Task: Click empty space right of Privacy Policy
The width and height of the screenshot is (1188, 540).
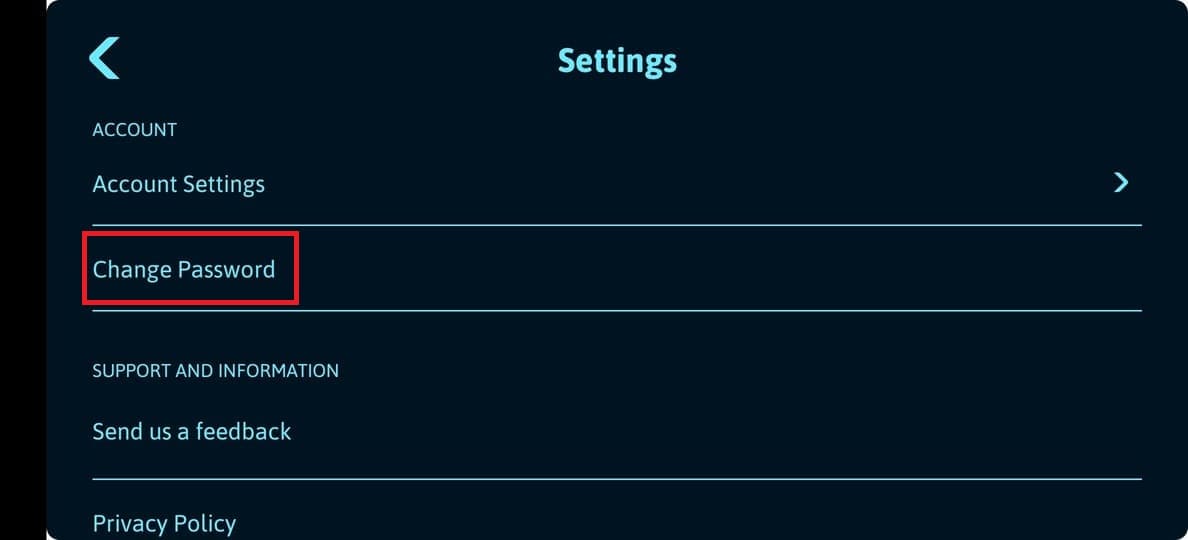Action: pos(700,523)
